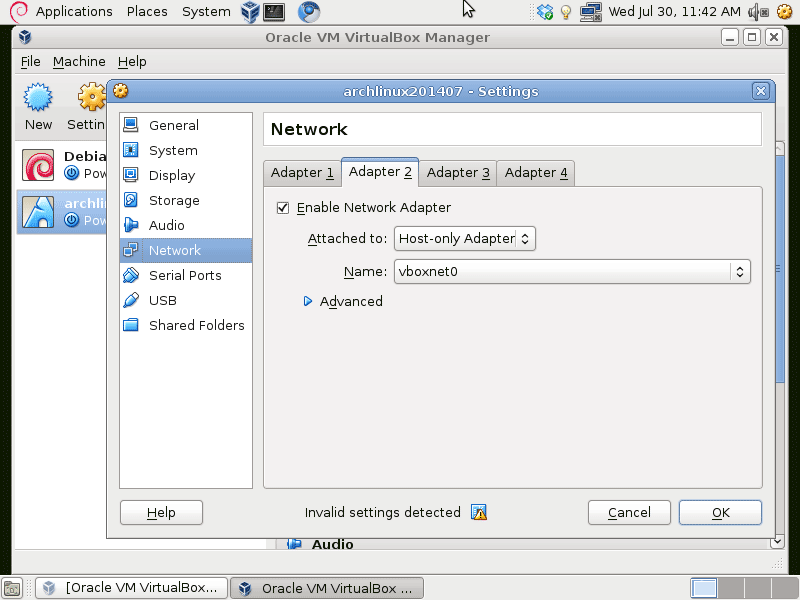Click the lightbulb tray icon
Screen dimensions: 800x600
click(x=566, y=12)
